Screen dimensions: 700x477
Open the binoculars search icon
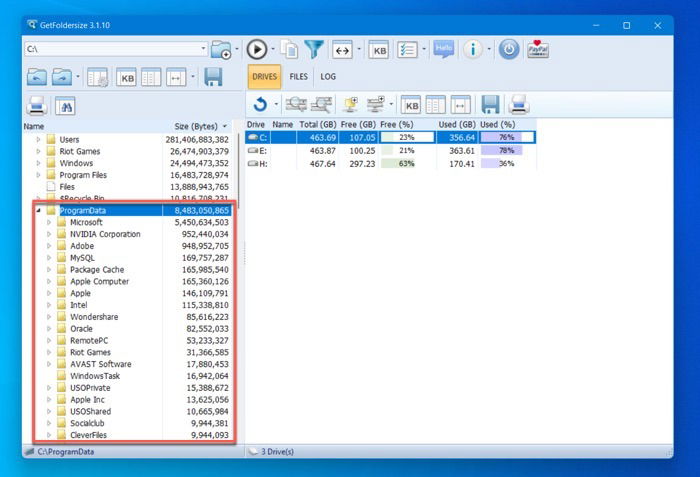click(65, 106)
